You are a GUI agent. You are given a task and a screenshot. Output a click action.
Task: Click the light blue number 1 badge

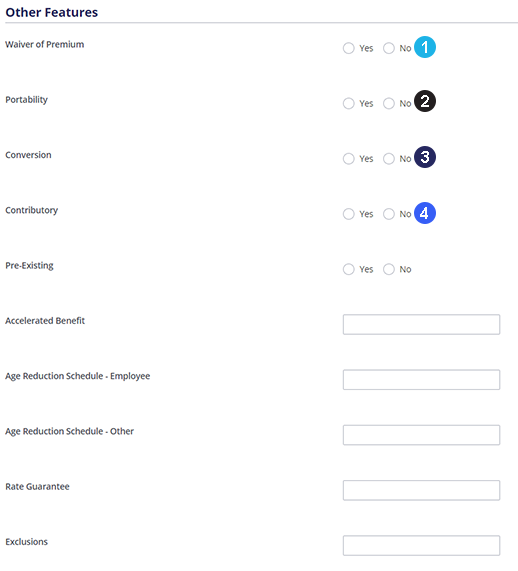[x=425, y=47]
